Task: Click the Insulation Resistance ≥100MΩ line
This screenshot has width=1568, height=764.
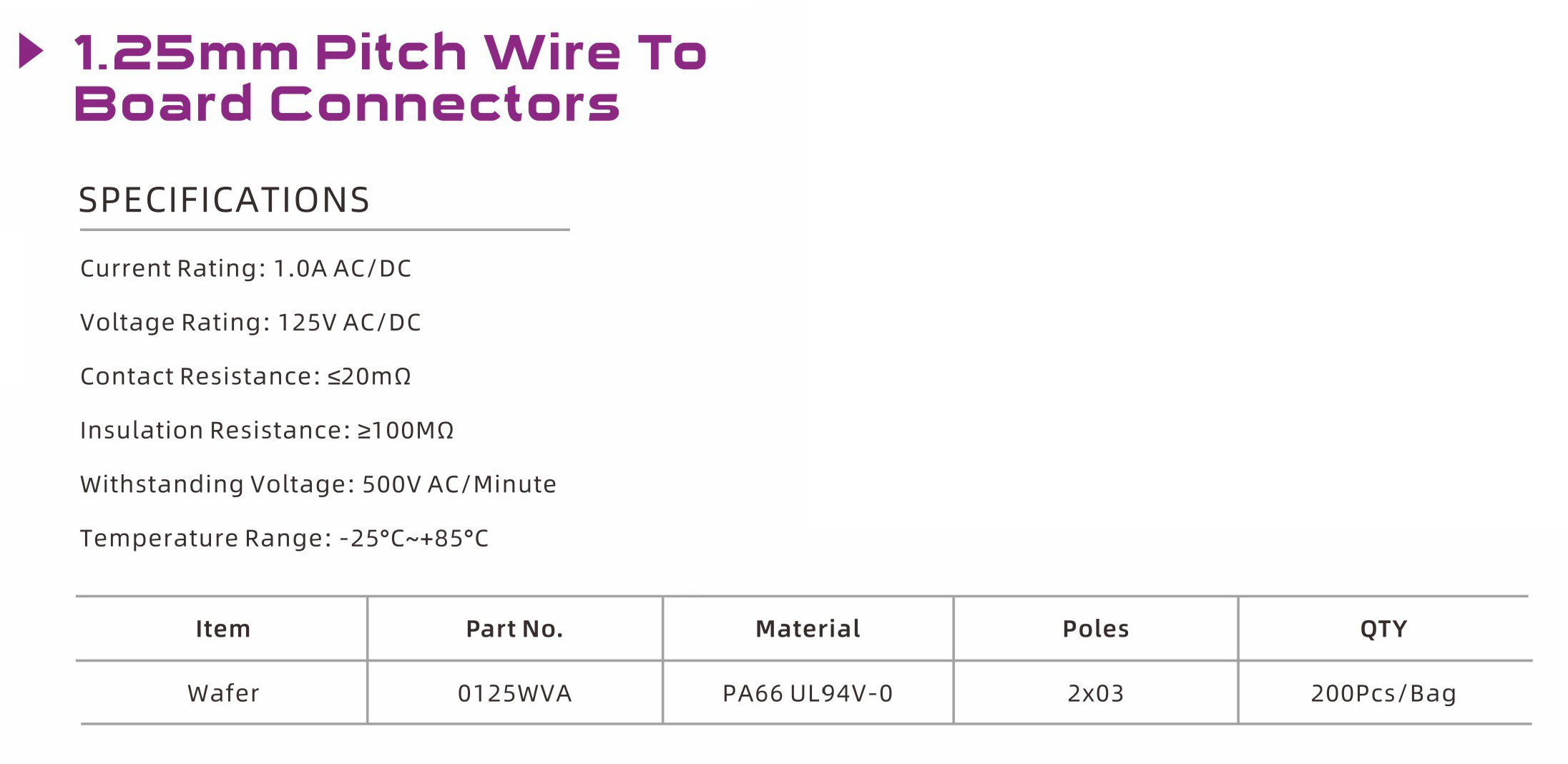Action: (x=267, y=430)
